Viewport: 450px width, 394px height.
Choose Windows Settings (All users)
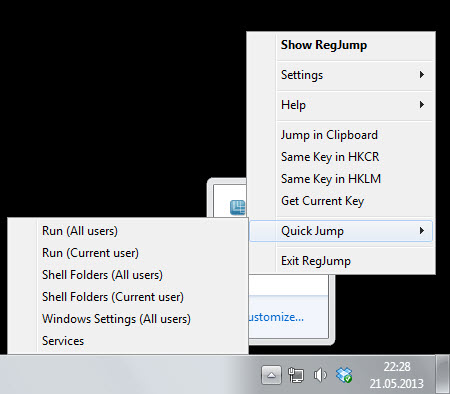pyautogui.click(x=128, y=319)
